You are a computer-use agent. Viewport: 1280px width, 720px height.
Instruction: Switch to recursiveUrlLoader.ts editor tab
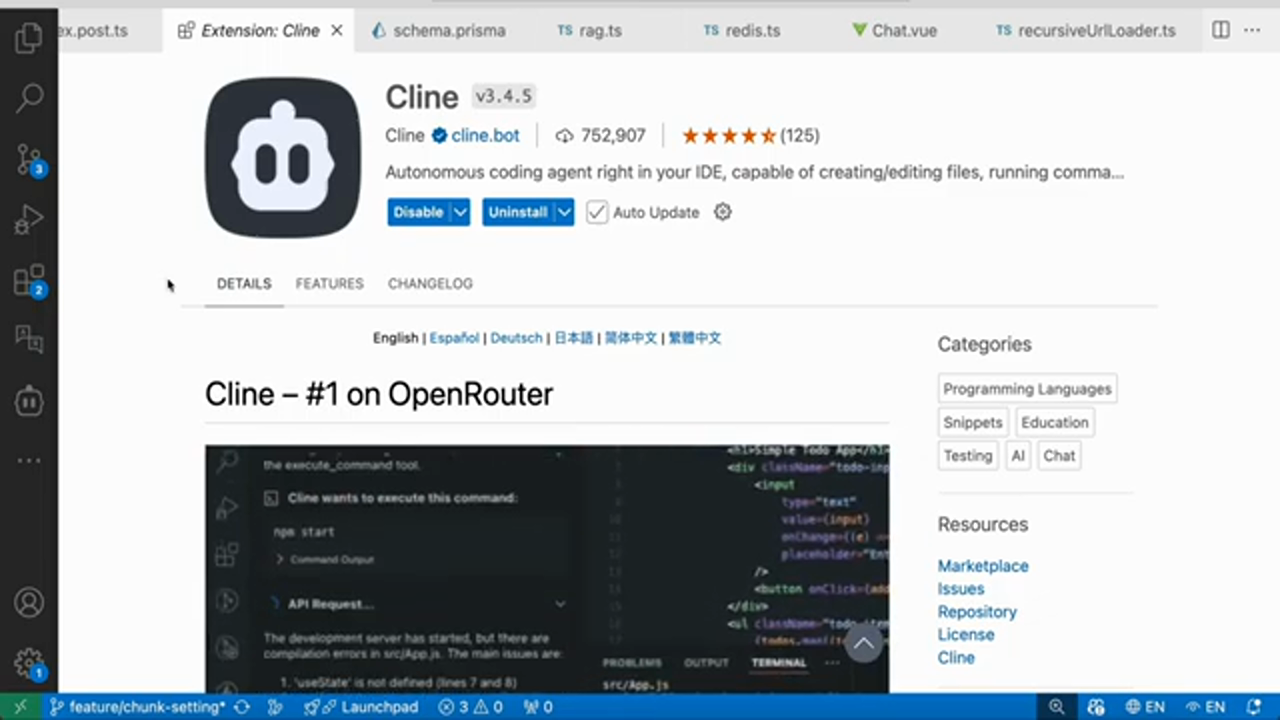(1085, 31)
